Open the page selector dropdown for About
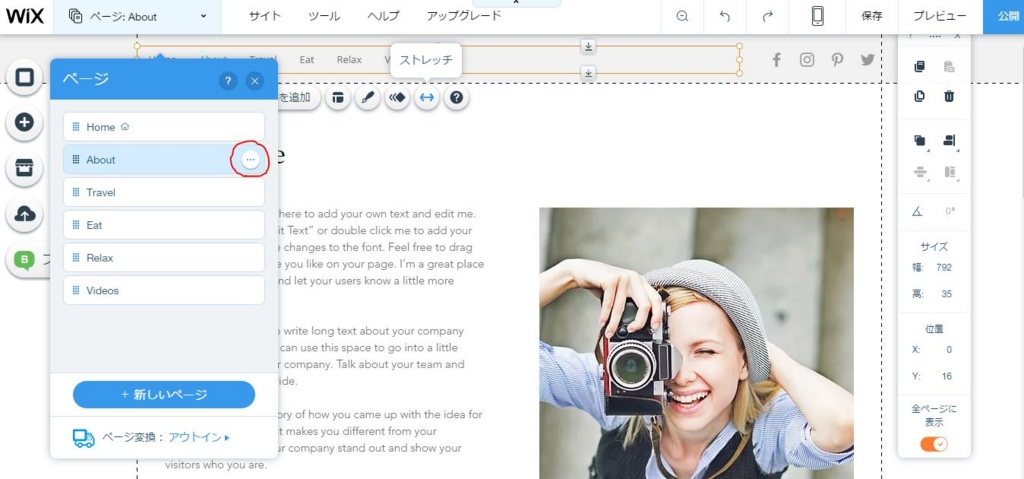Screen dimensions: 1024x479 point(137,16)
